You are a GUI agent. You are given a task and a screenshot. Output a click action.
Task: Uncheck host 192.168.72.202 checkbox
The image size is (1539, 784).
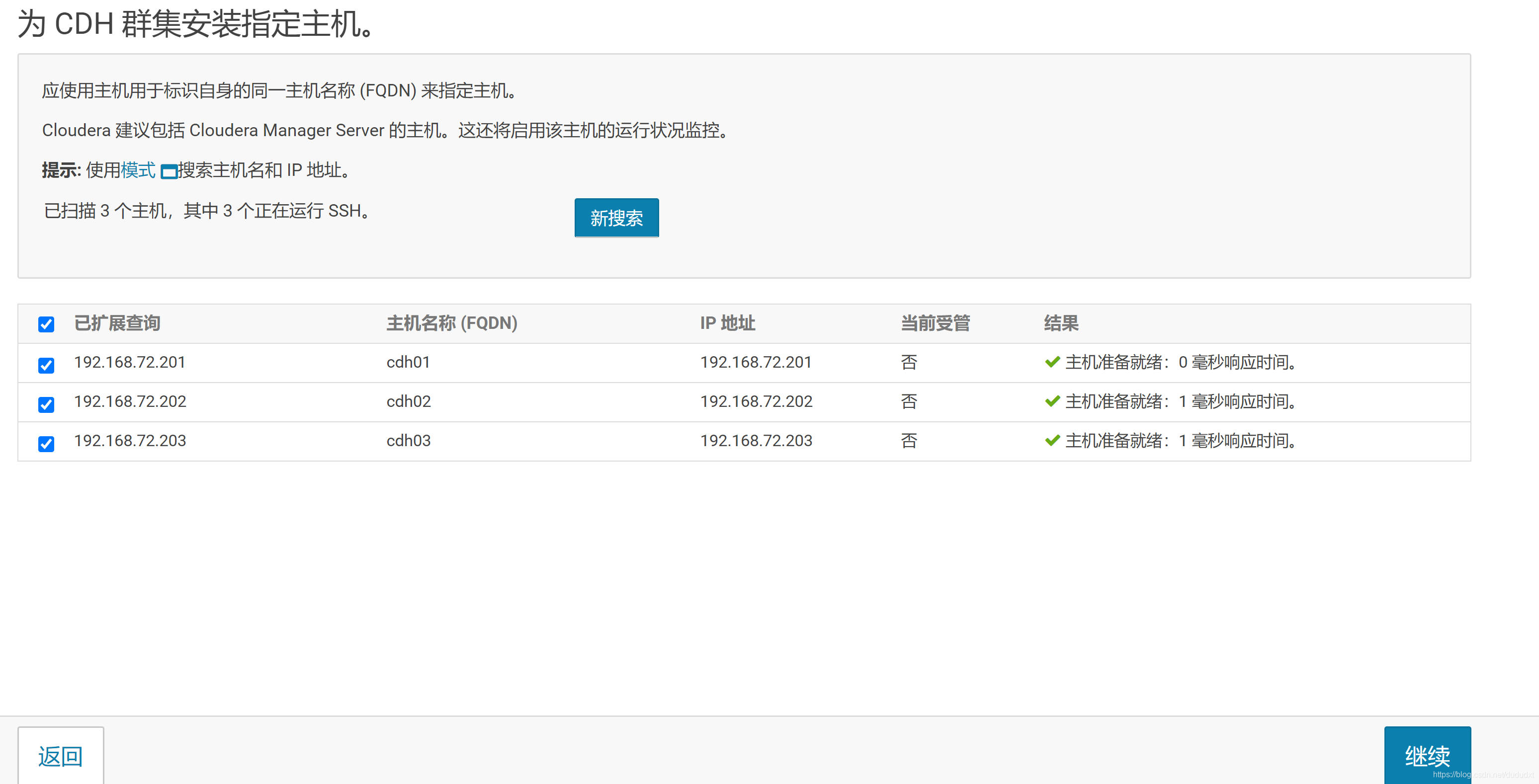point(46,404)
